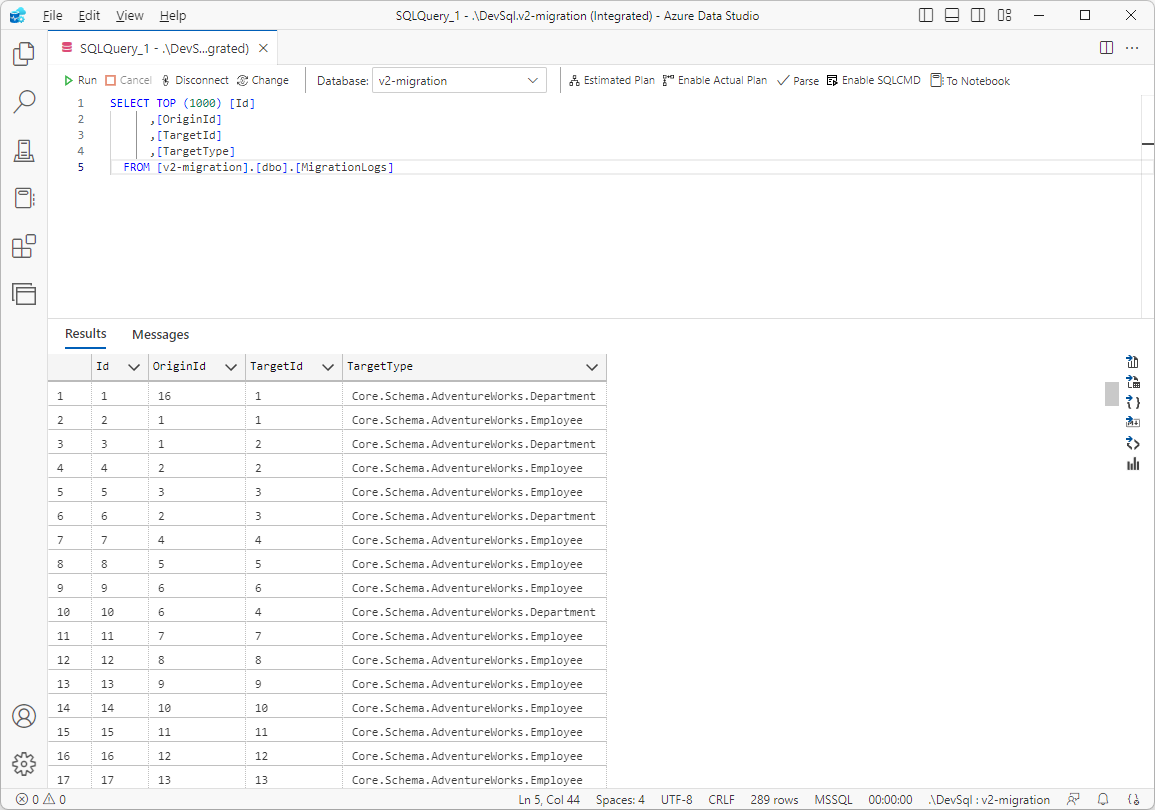Click the JSON braces icon in the status bar
Image resolution: width=1155 pixels, height=810 pixels.
click(x=1134, y=800)
